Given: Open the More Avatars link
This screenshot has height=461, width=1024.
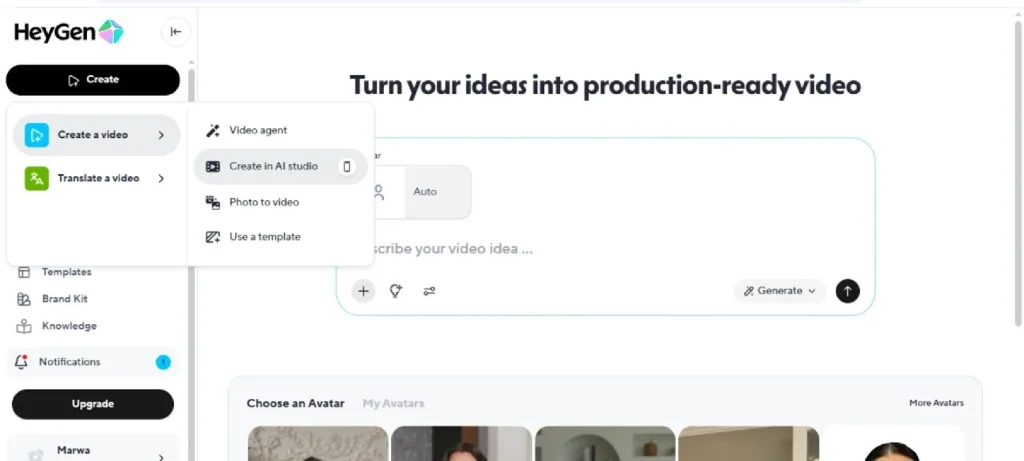Looking at the screenshot, I should [936, 403].
